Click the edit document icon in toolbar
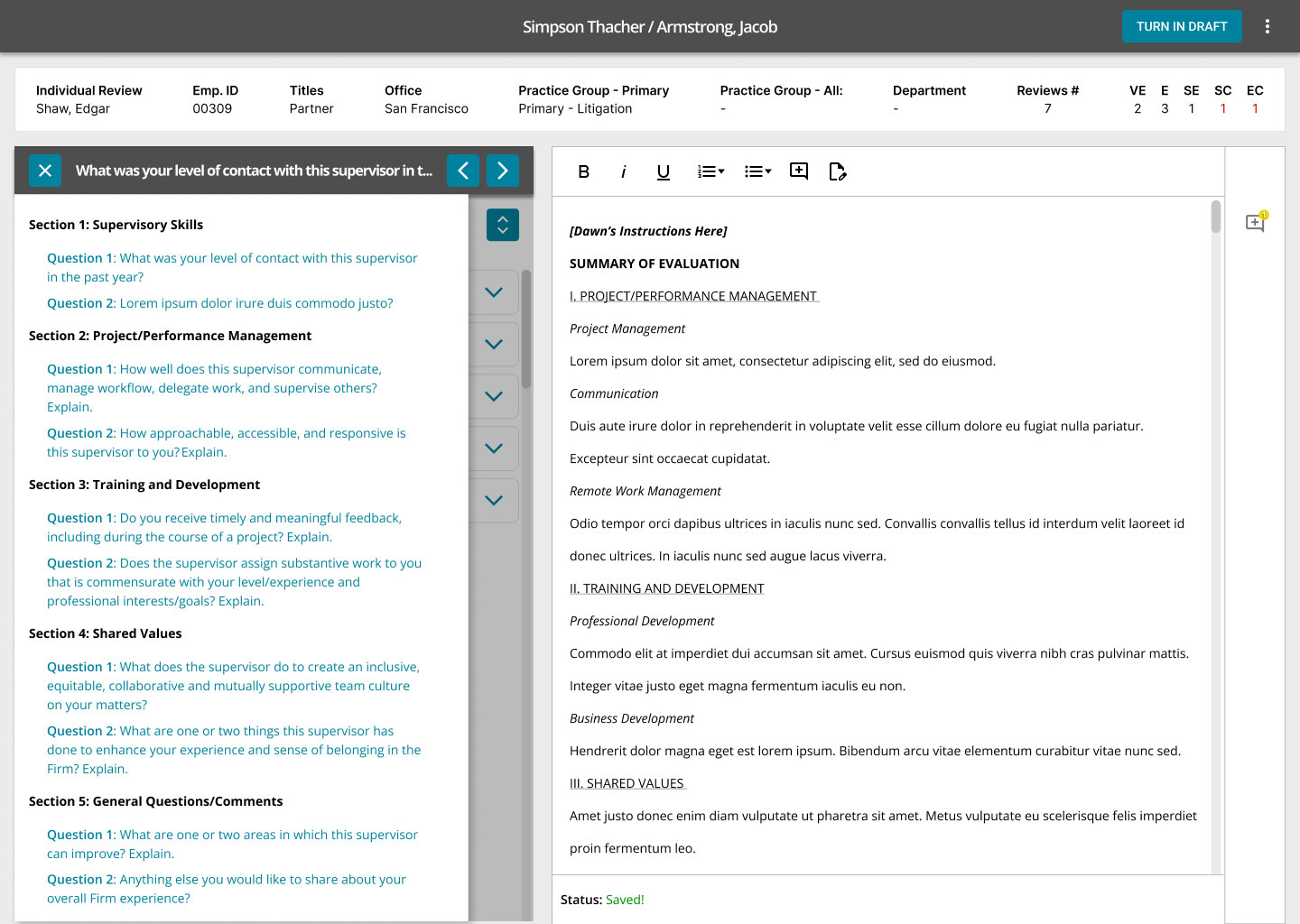This screenshot has width=1300, height=924. coord(838,171)
